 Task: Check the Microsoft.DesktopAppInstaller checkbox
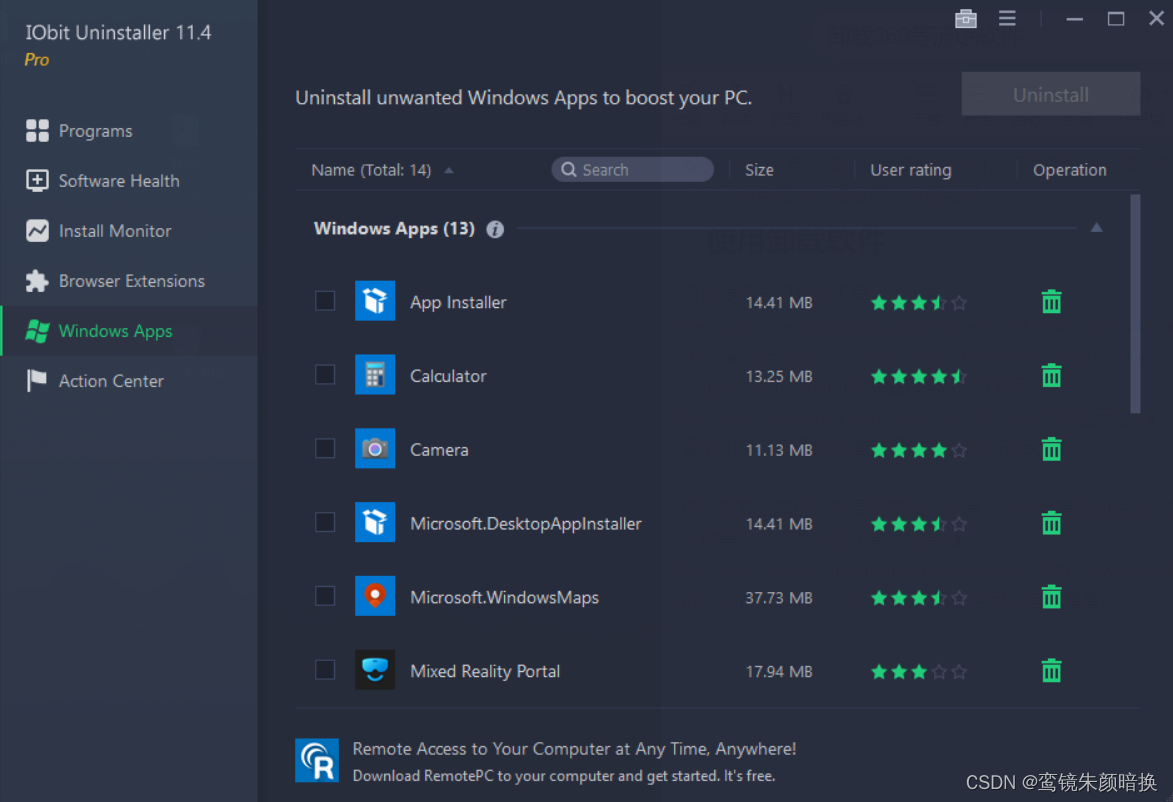point(325,521)
